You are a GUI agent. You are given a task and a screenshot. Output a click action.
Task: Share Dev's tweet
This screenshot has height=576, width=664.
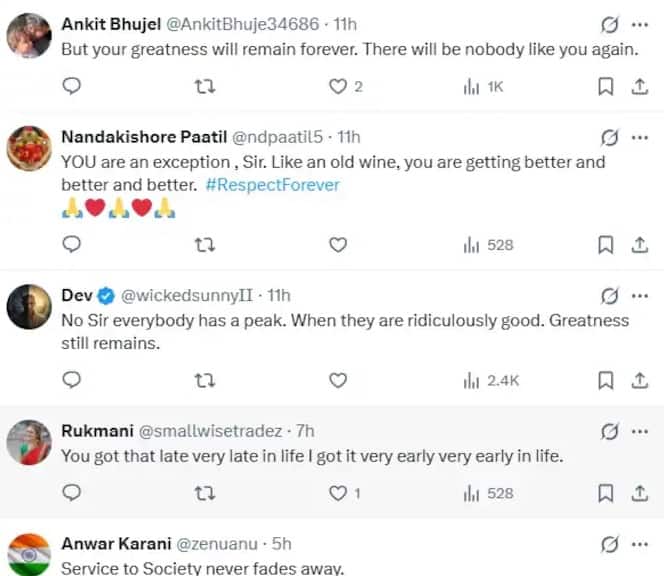click(x=640, y=380)
